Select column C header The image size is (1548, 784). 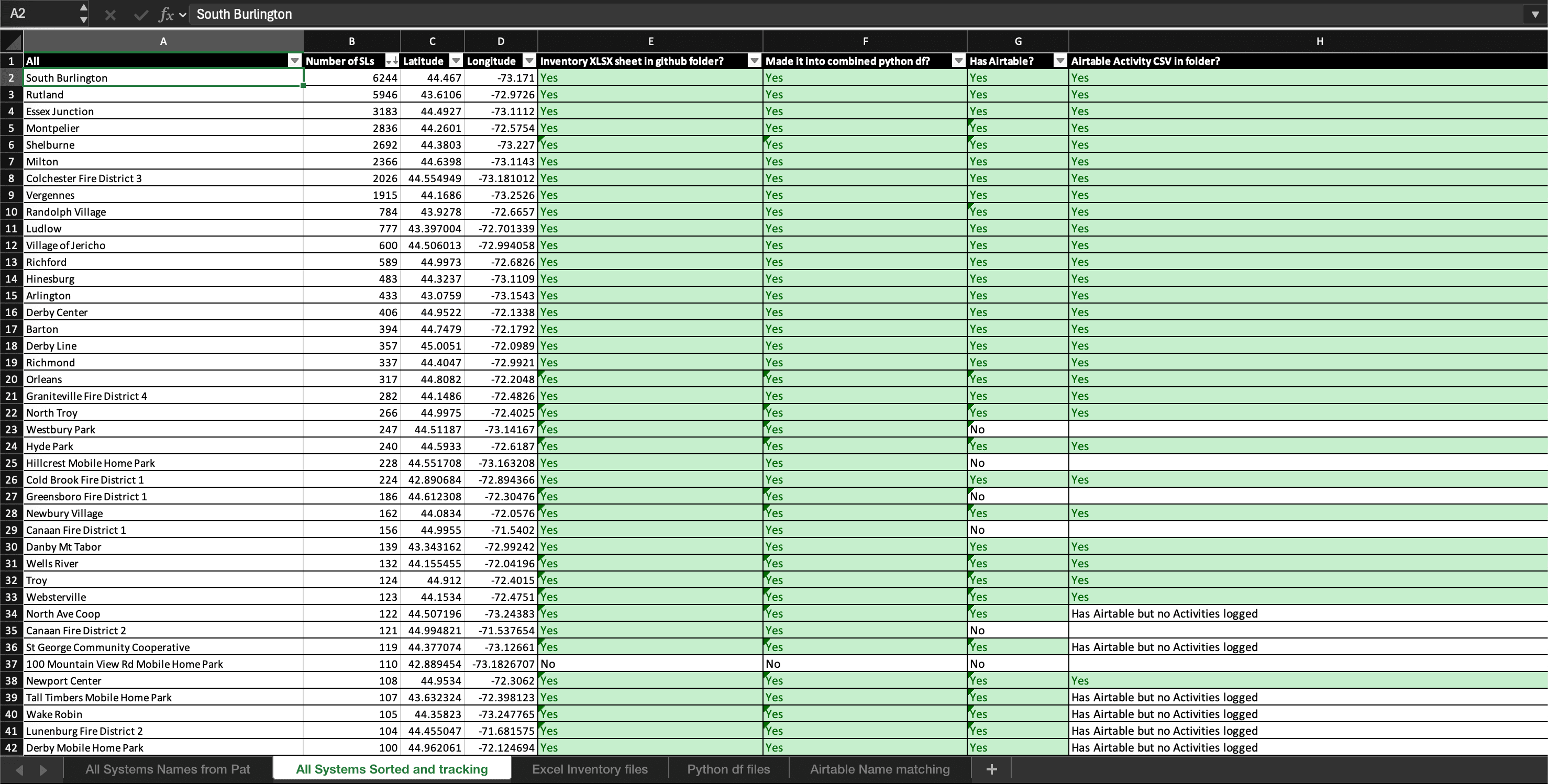pyautogui.click(x=432, y=41)
